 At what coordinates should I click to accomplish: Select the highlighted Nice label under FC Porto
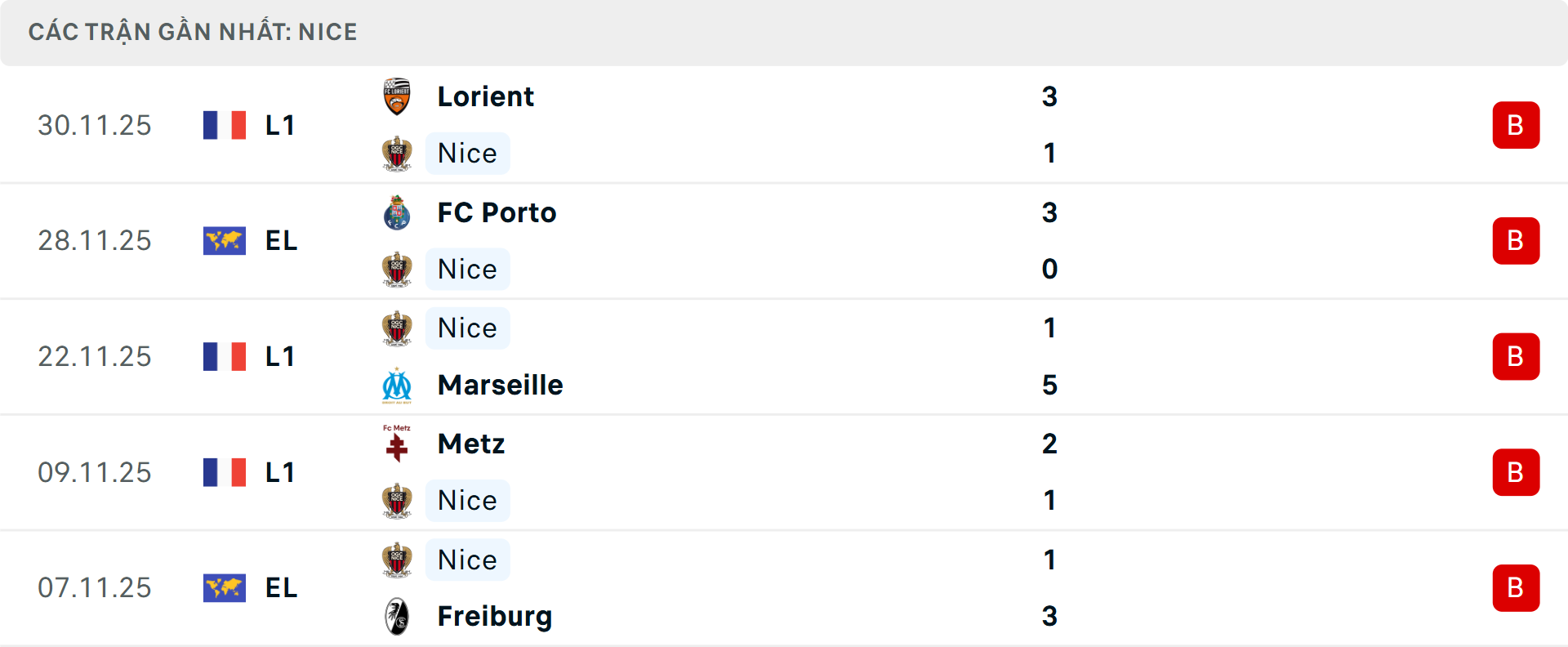(x=467, y=270)
